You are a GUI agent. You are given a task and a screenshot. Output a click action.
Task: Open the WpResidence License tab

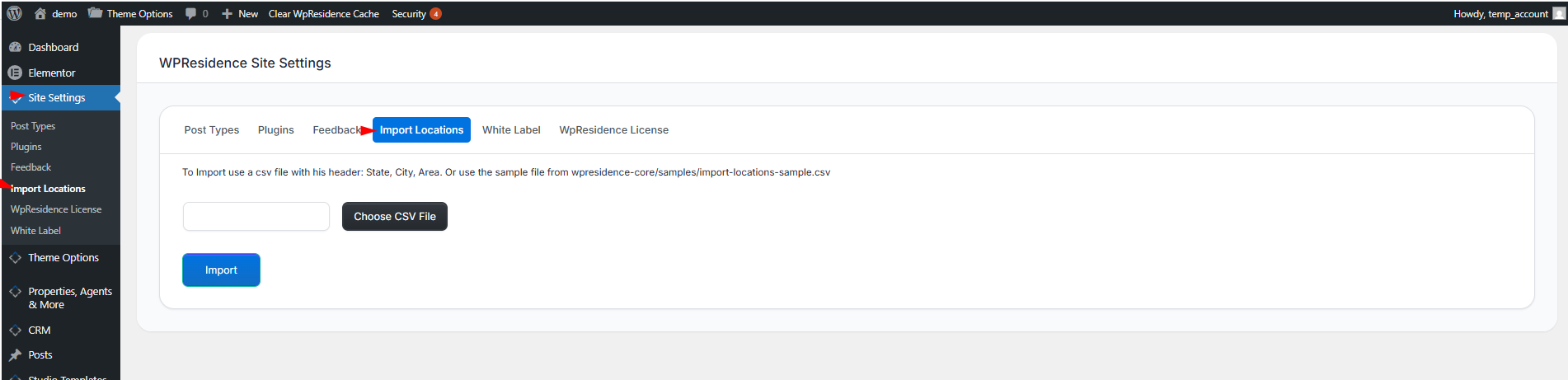(613, 130)
